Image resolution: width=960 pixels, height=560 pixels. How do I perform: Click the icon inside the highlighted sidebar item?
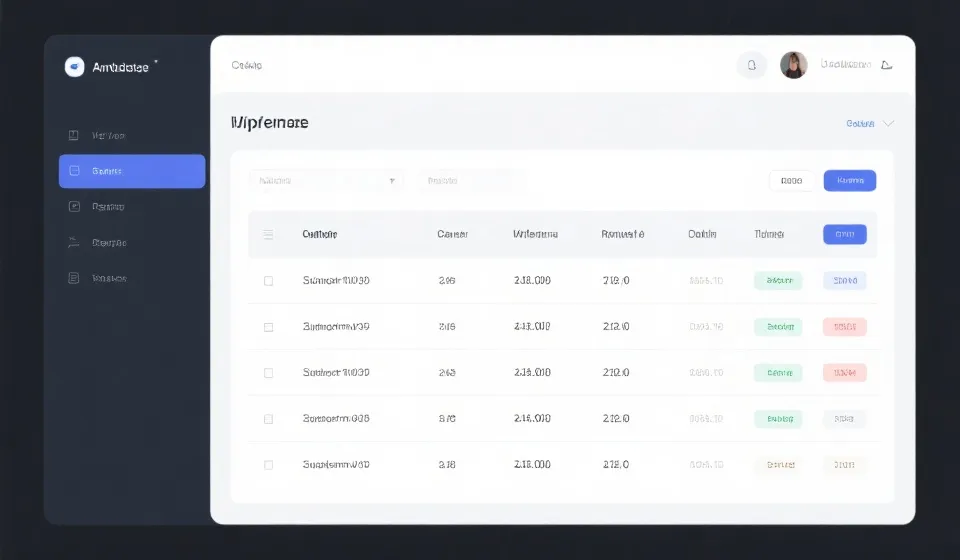[73, 171]
